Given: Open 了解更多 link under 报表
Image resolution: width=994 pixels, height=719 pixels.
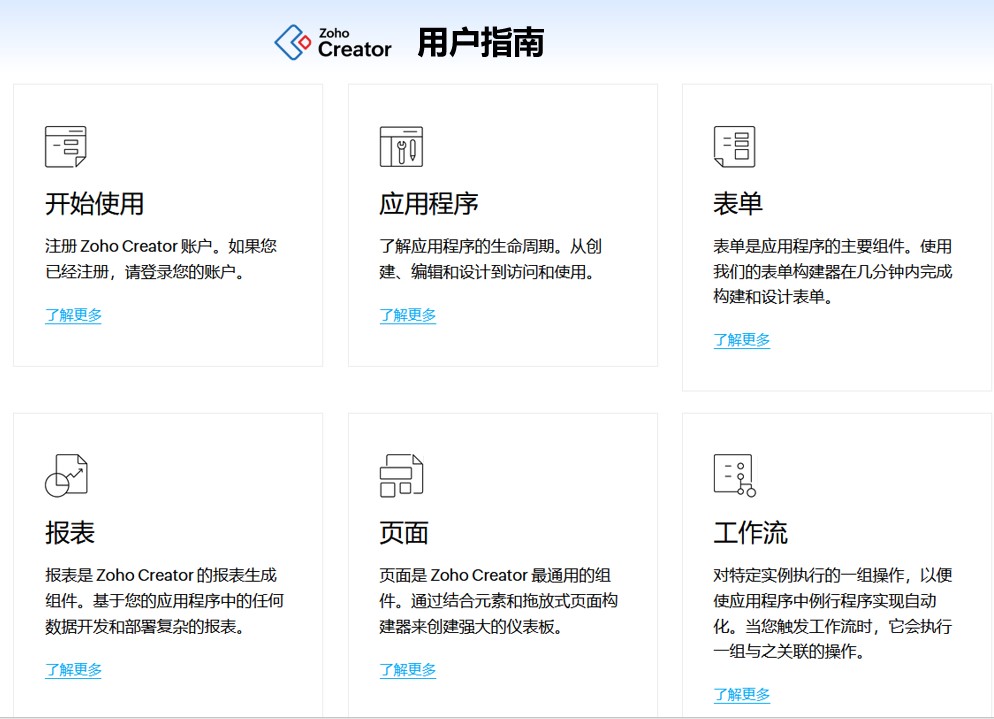Looking at the screenshot, I should click(74, 670).
